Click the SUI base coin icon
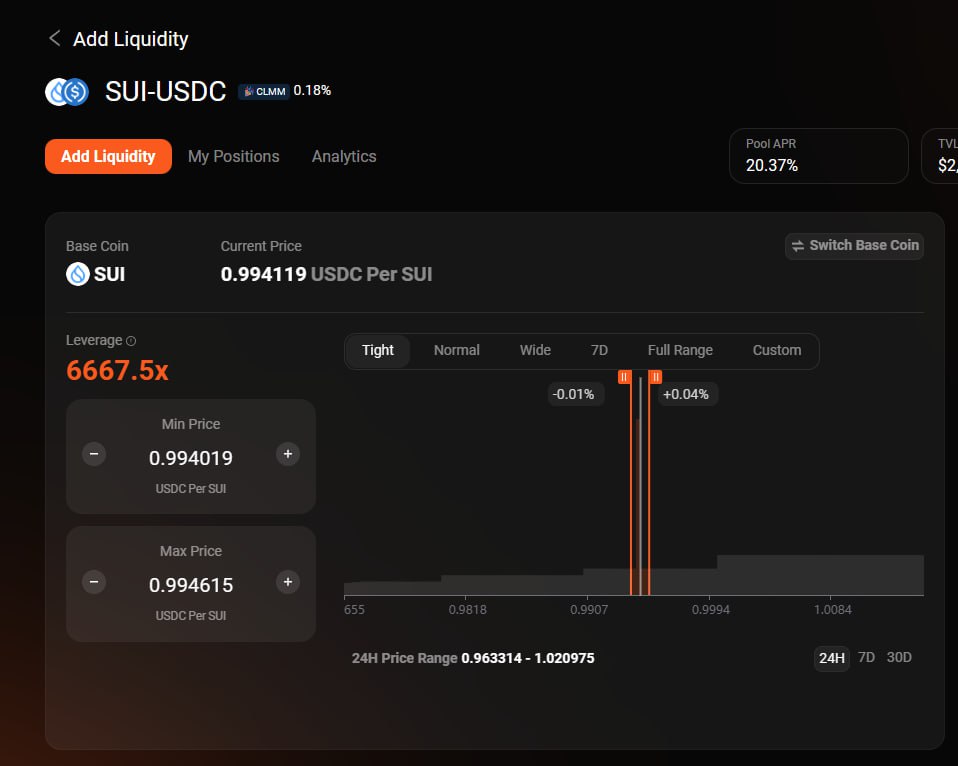 coord(78,274)
